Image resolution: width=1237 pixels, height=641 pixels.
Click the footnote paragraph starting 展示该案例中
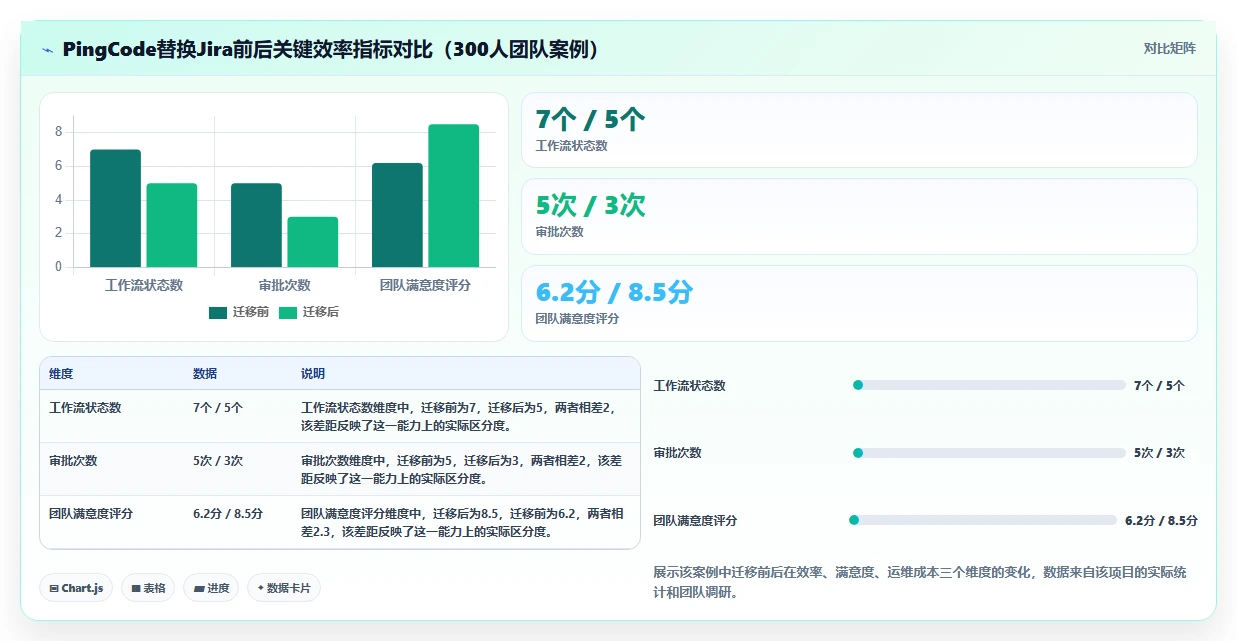coord(920,582)
